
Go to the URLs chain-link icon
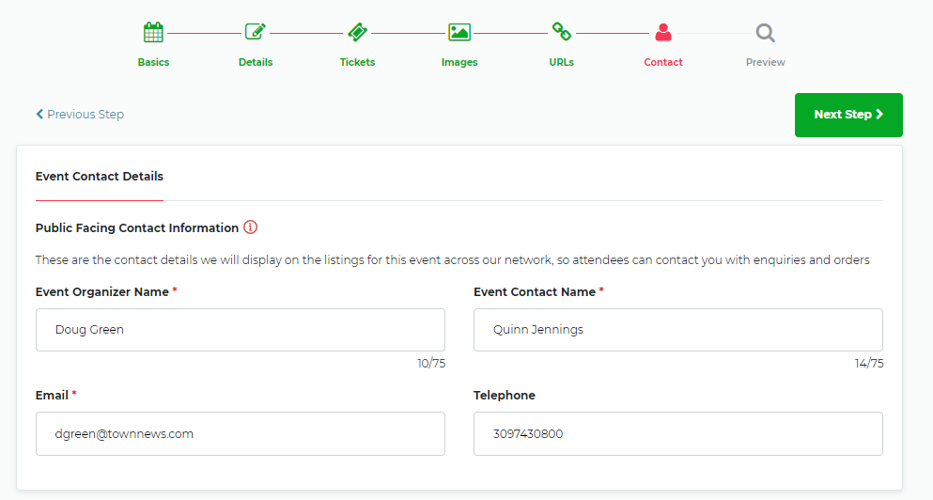(561, 32)
